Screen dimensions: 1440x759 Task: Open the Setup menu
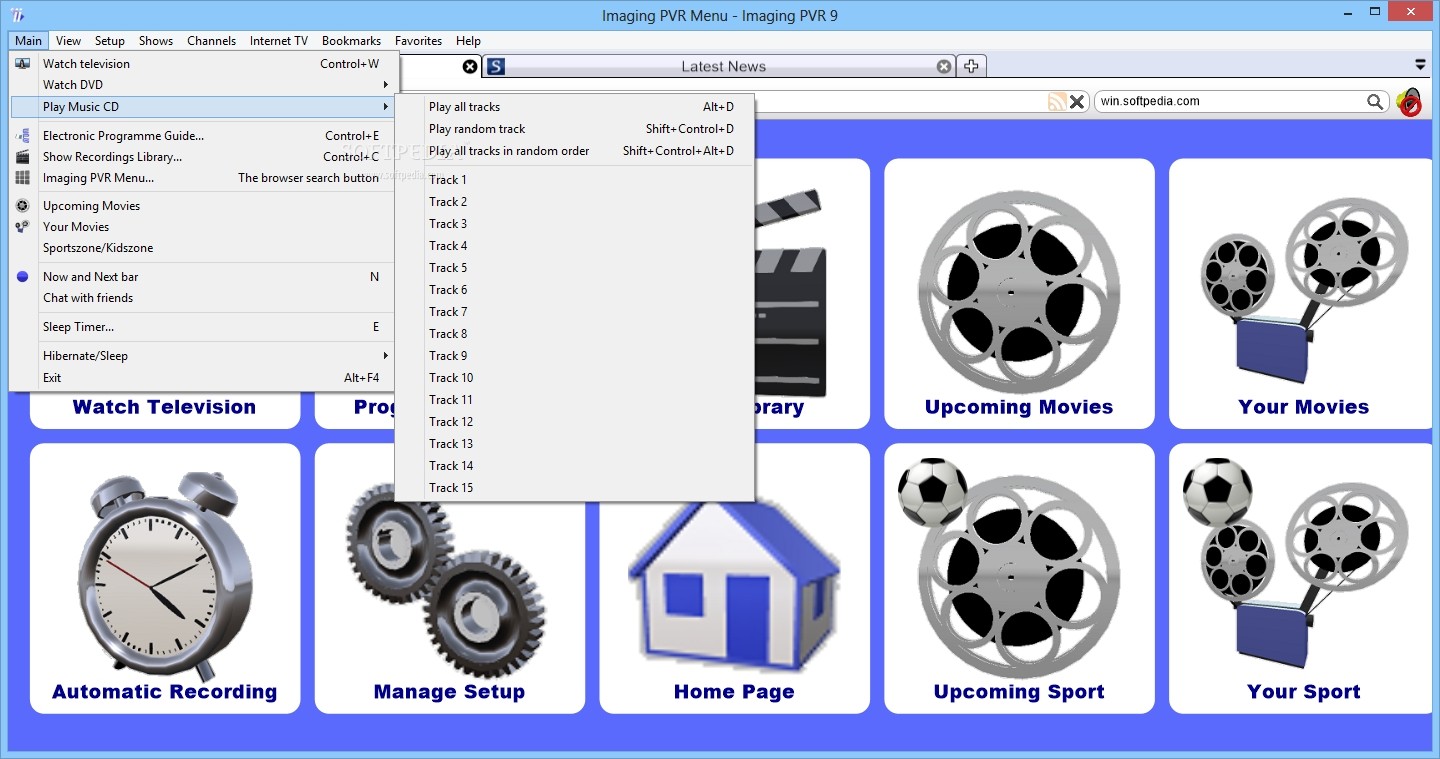(x=110, y=41)
